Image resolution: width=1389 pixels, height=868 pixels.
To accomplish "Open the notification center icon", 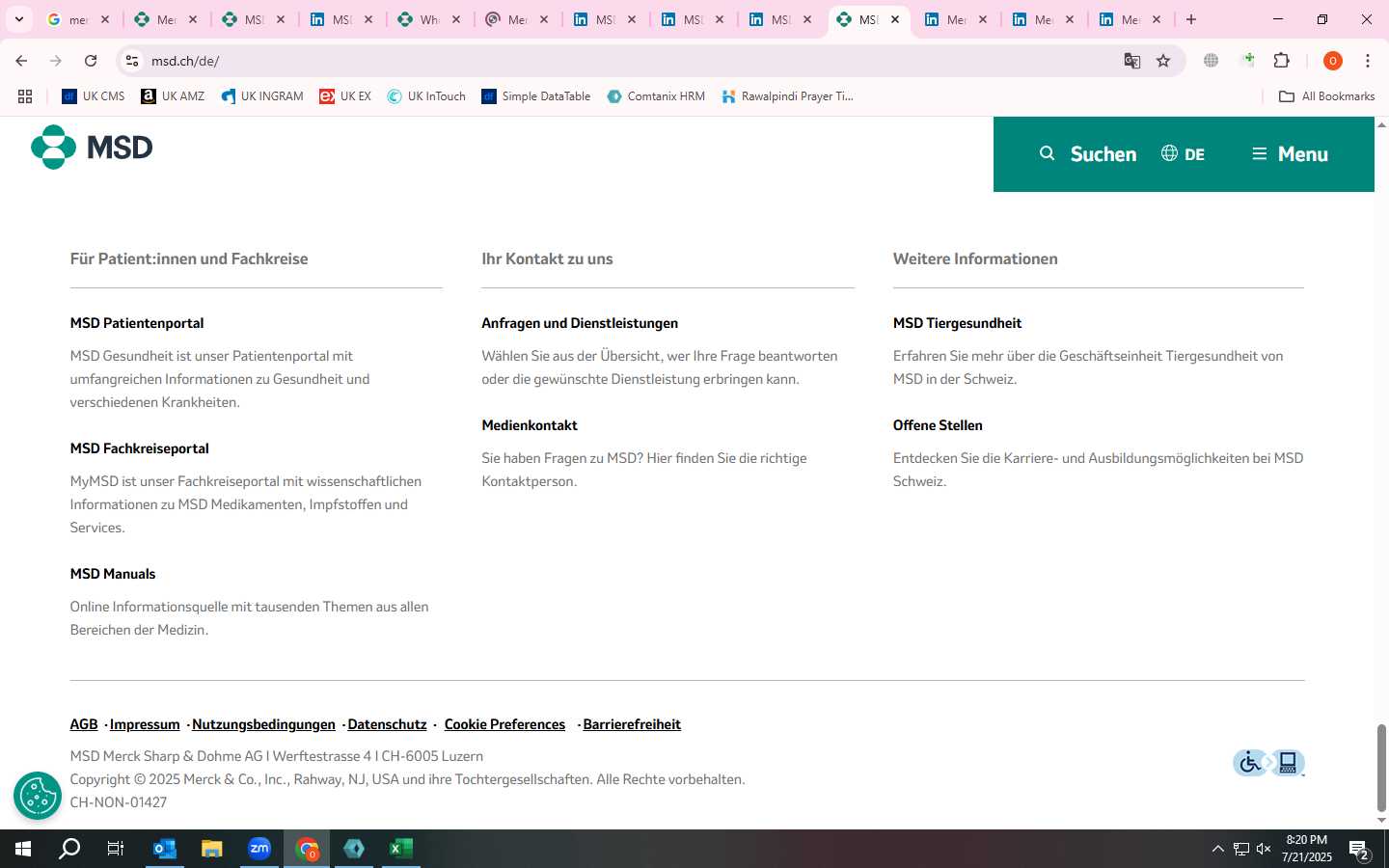I will pyautogui.click(x=1360, y=851).
